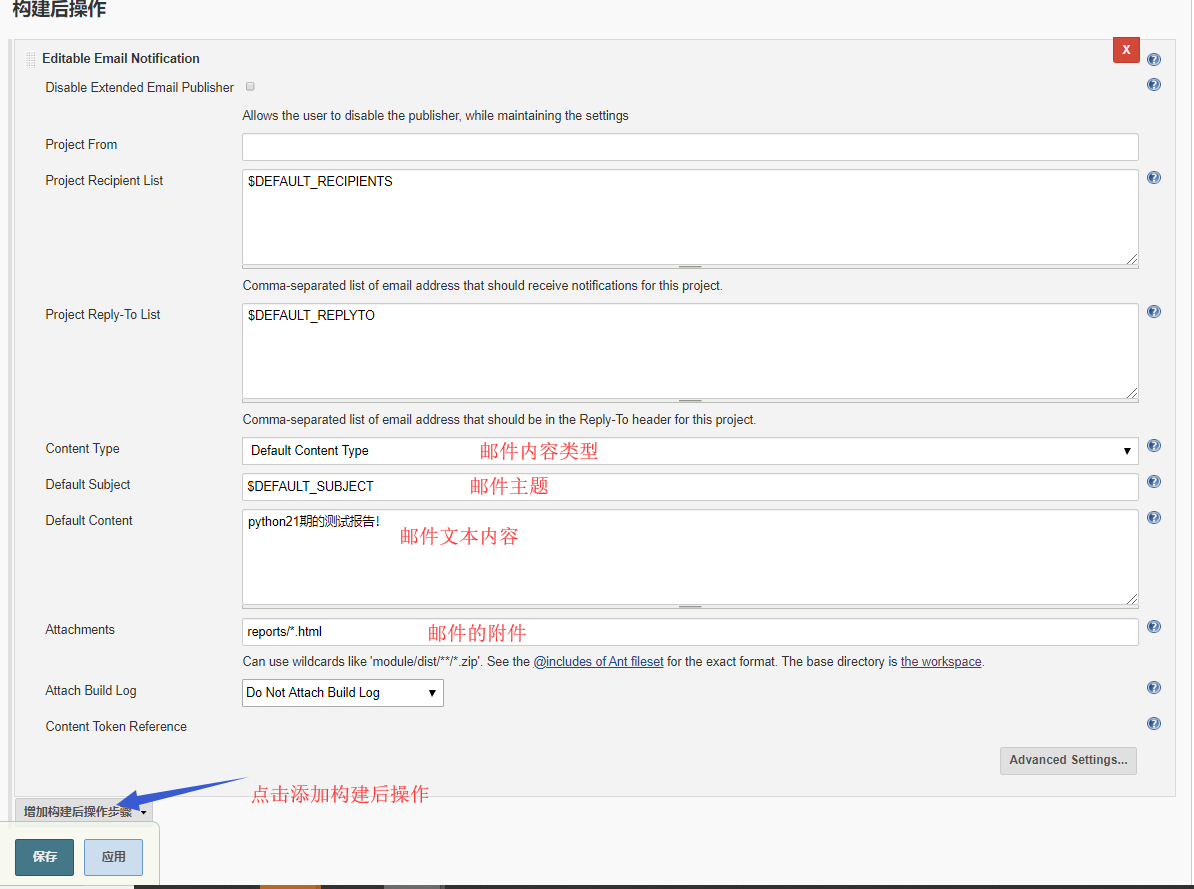Click help icon beside Attachments field
The width and height of the screenshot is (1194, 889).
[x=1154, y=627]
